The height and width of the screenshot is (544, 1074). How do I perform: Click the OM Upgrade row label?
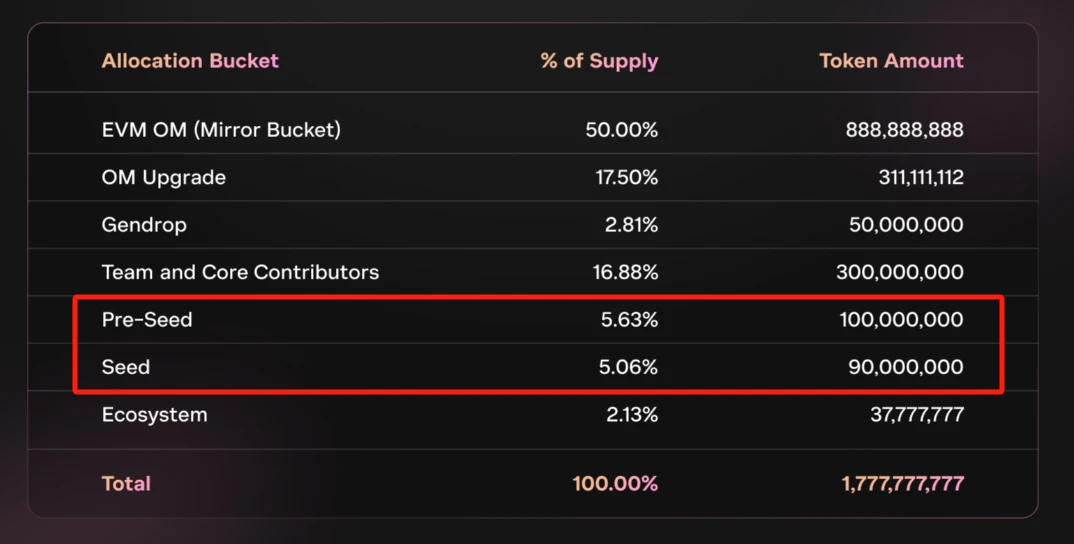pyautogui.click(x=164, y=178)
